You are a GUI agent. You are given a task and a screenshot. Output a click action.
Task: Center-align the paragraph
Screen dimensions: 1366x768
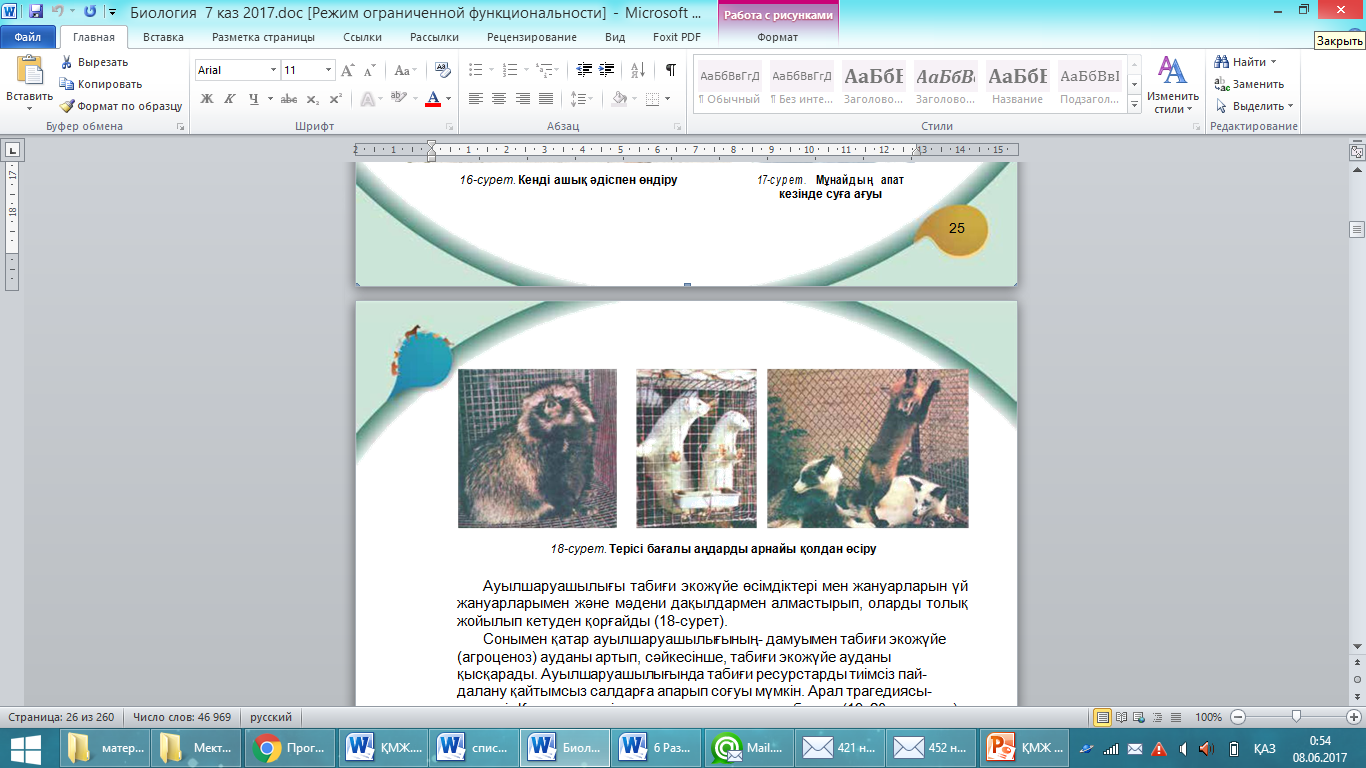pyautogui.click(x=499, y=99)
